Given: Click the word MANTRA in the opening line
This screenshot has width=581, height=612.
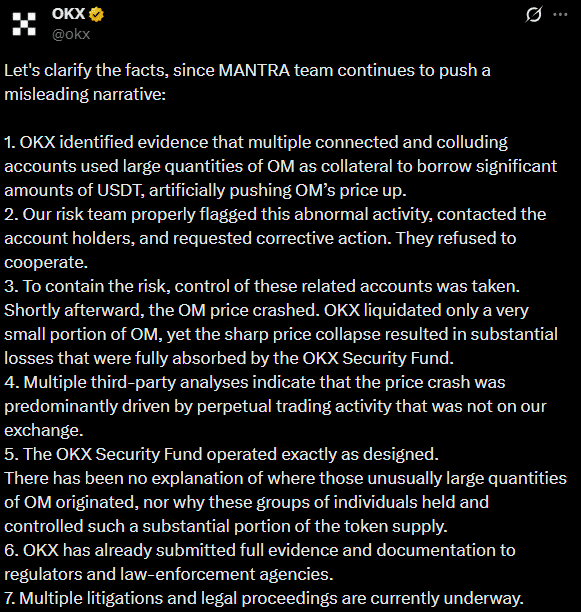Looking at the screenshot, I should (254, 71).
